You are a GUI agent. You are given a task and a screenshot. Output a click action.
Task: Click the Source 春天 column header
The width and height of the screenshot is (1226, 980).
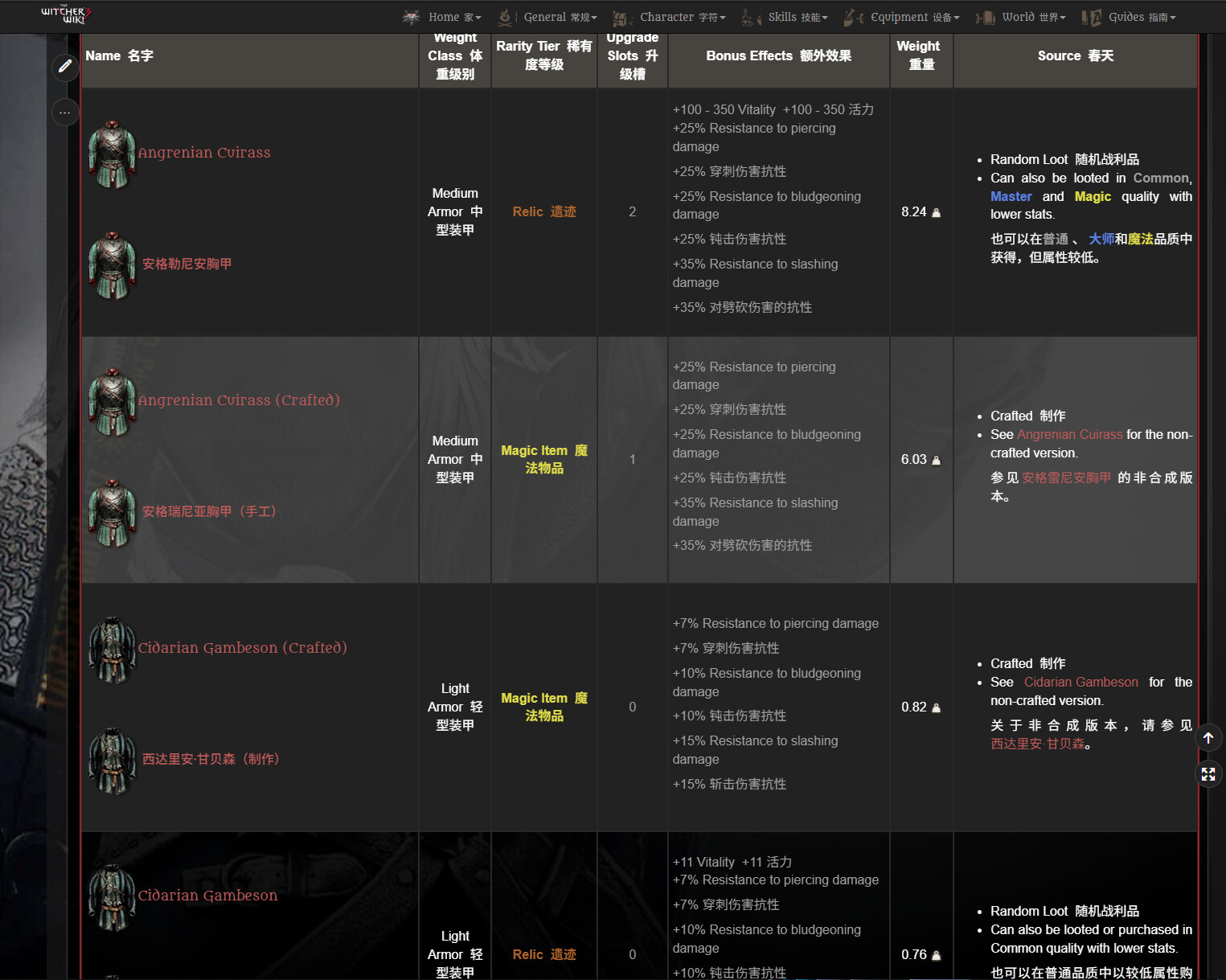(1076, 56)
